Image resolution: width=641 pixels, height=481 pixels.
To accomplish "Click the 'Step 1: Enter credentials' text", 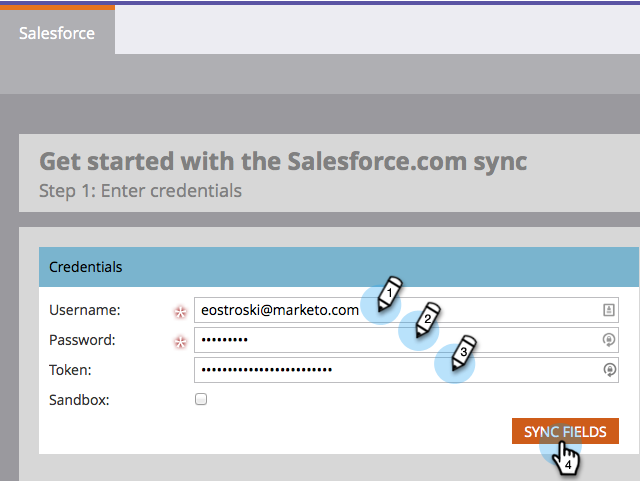I will pos(140,191).
